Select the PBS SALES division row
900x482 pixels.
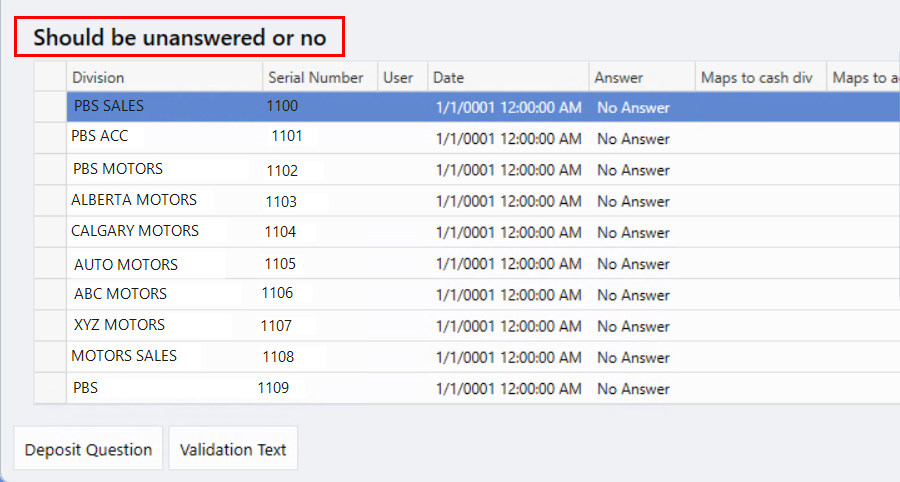483,107
